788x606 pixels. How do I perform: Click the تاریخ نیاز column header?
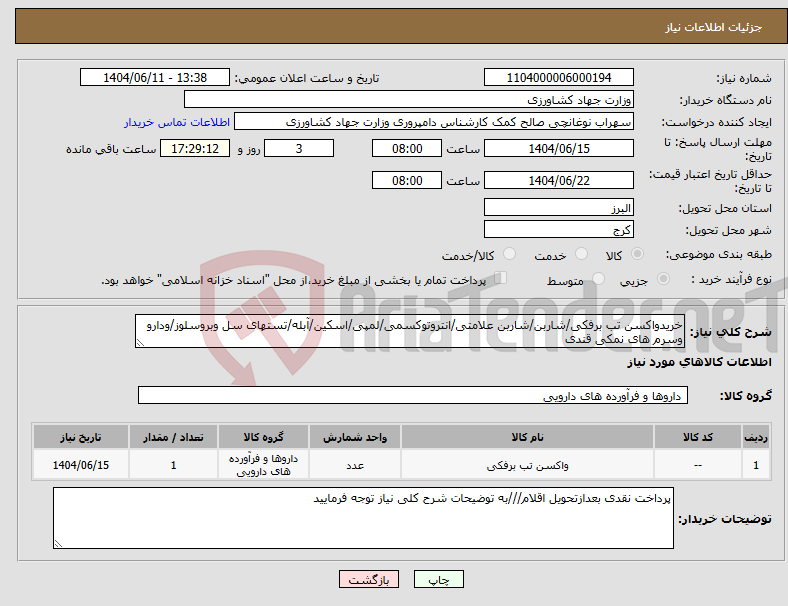(x=81, y=437)
